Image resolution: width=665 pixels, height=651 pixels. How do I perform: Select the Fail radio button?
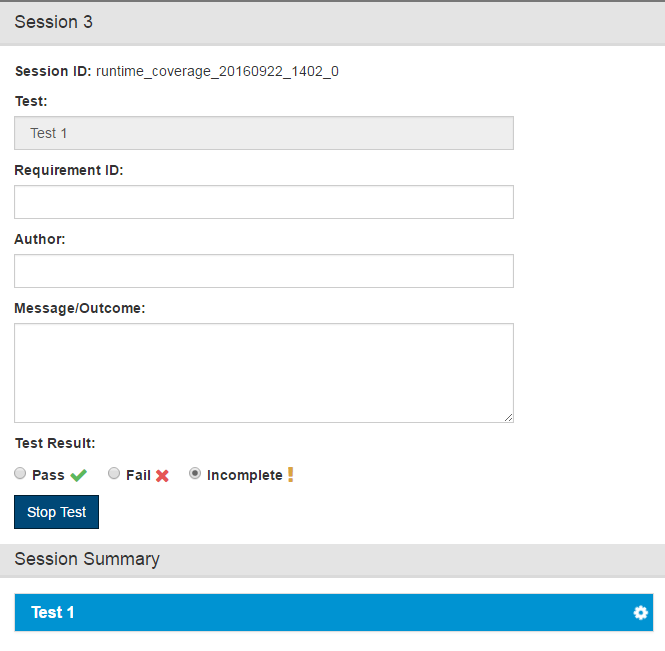pos(114,473)
